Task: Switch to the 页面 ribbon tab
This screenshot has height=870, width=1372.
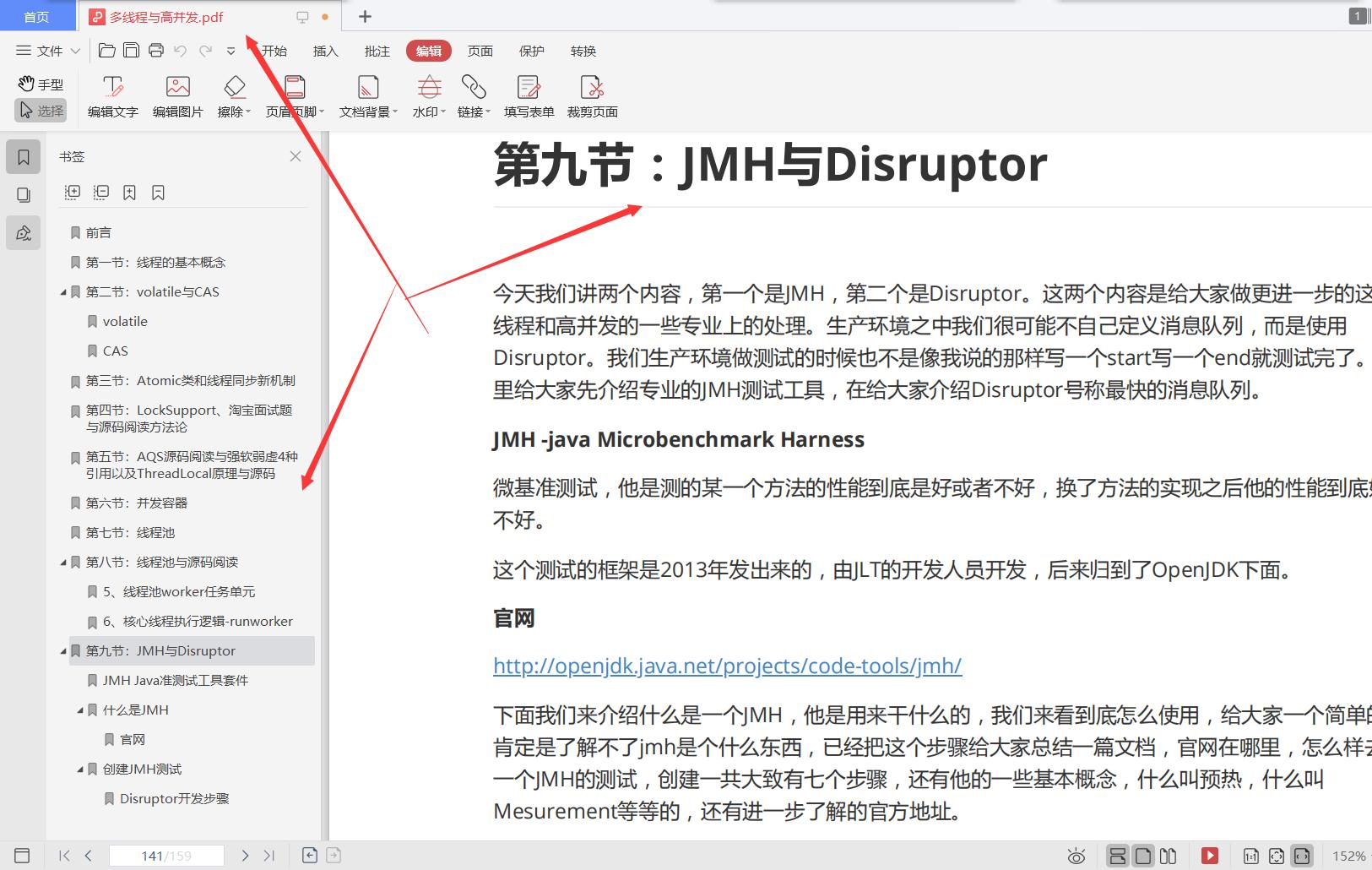Action: click(480, 51)
